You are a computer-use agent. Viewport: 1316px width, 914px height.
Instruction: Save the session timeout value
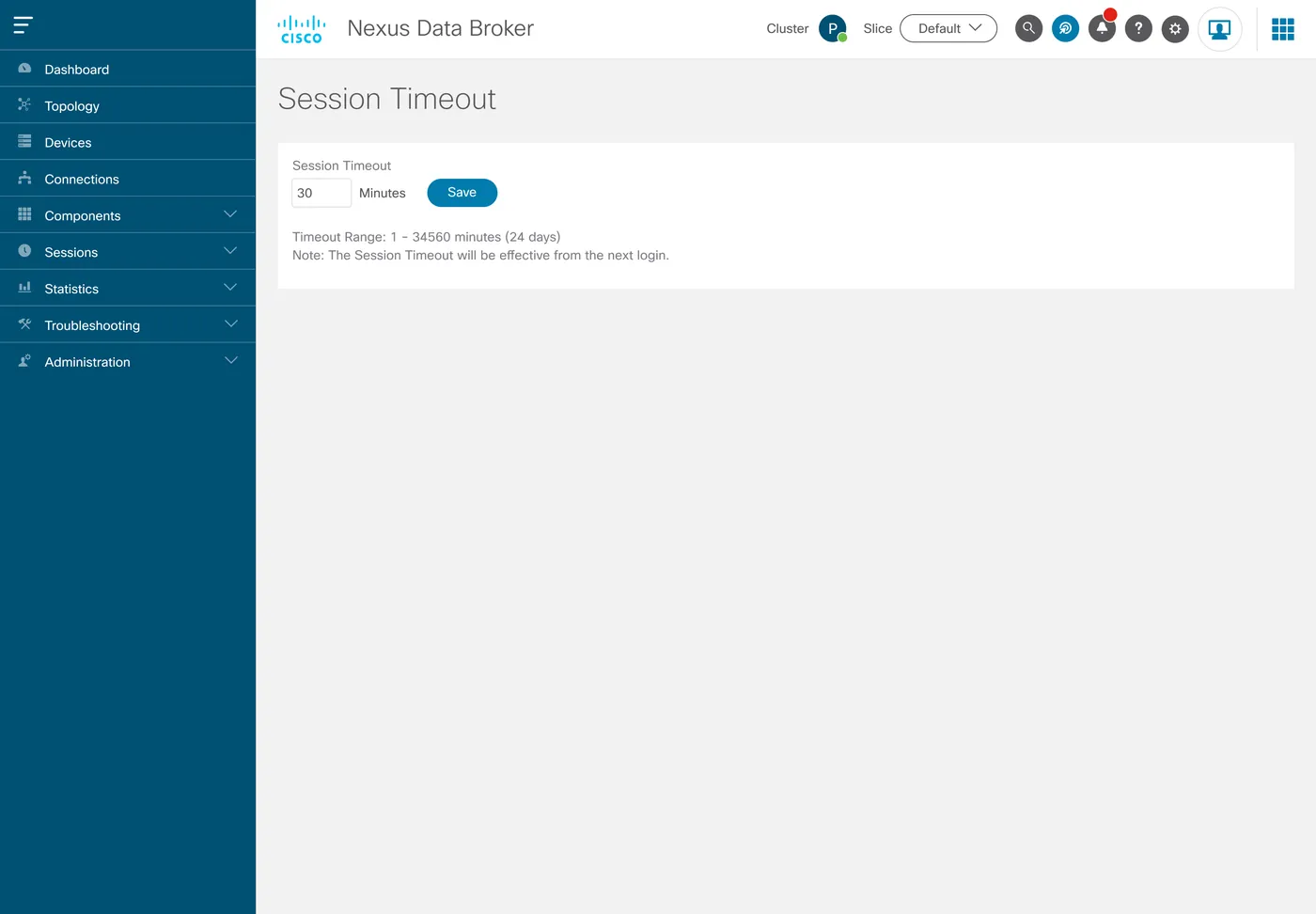462,193
